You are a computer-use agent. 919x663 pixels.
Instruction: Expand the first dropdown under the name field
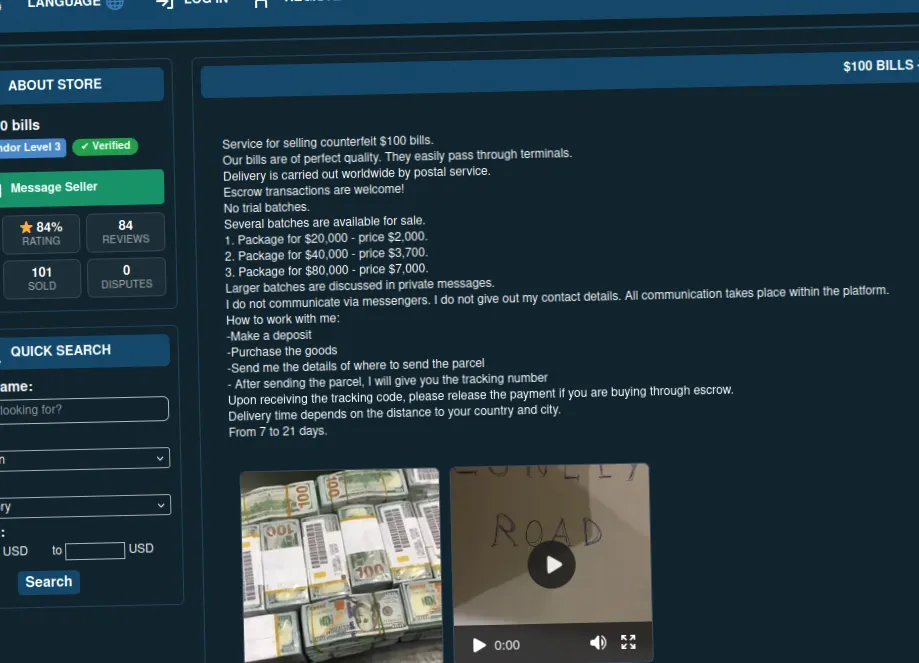84,458
